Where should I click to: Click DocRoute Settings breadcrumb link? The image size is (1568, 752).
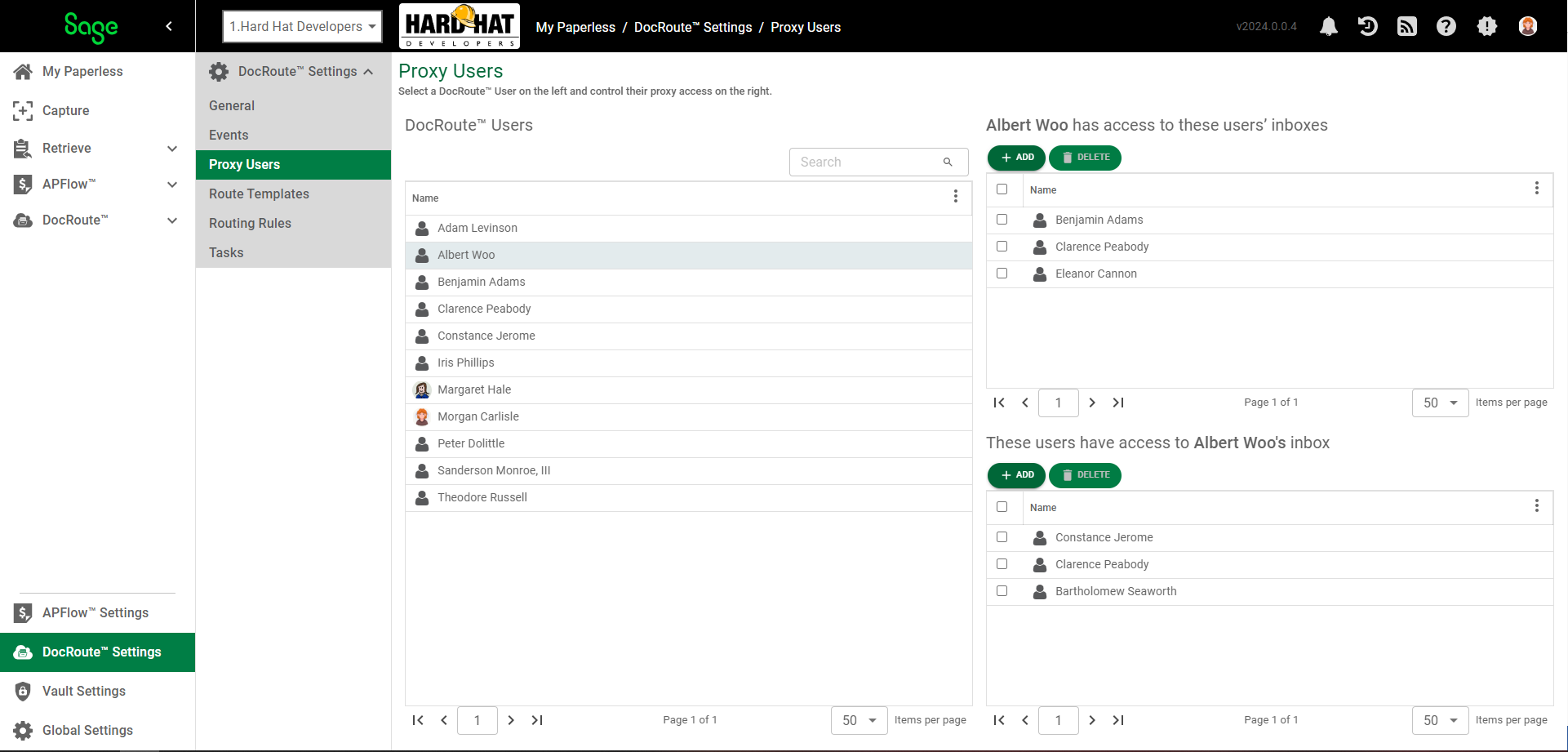click(x=693, y=27)
